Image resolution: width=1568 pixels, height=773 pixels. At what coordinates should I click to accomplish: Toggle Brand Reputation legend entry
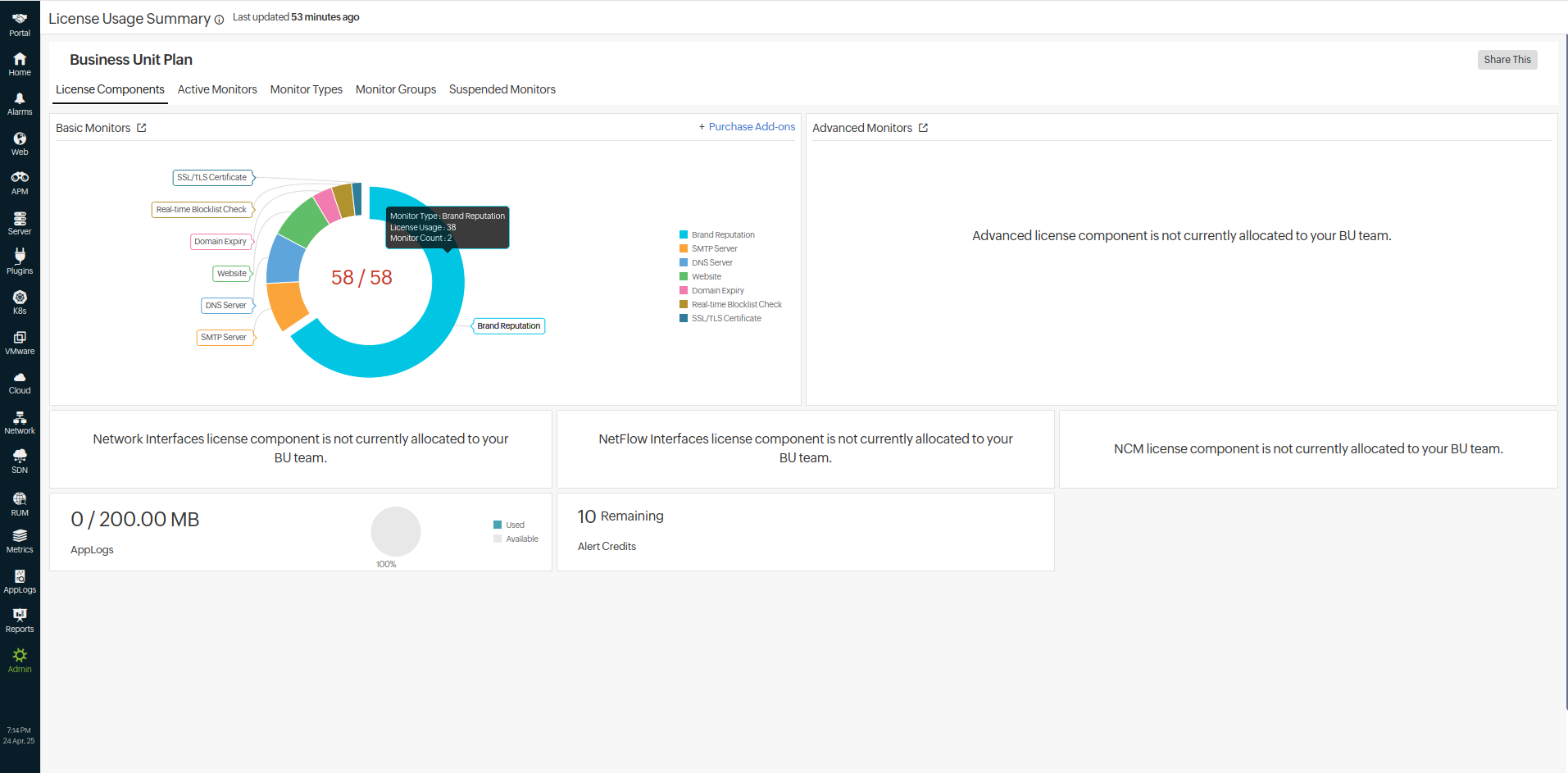point(722,235)
